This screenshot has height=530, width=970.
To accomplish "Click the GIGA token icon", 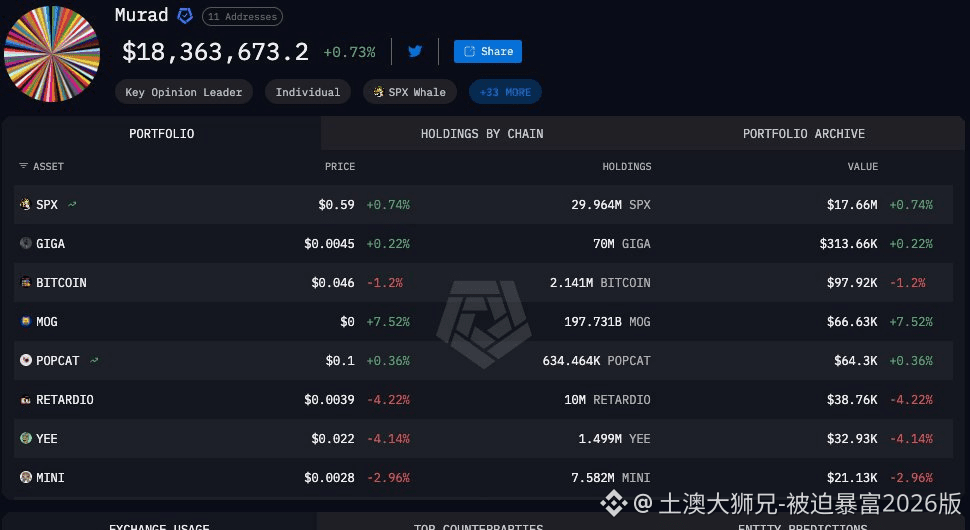I will coord(25,243).
